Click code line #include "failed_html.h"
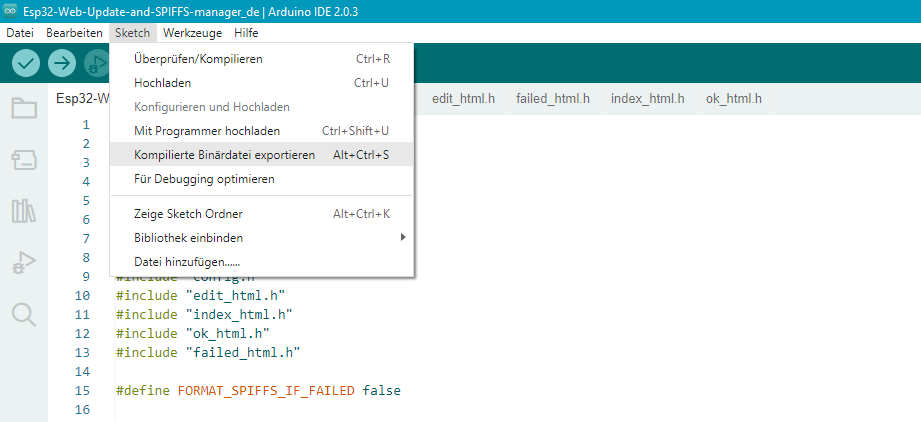Viewport: 921px width, 422px height. click(209, 353)
